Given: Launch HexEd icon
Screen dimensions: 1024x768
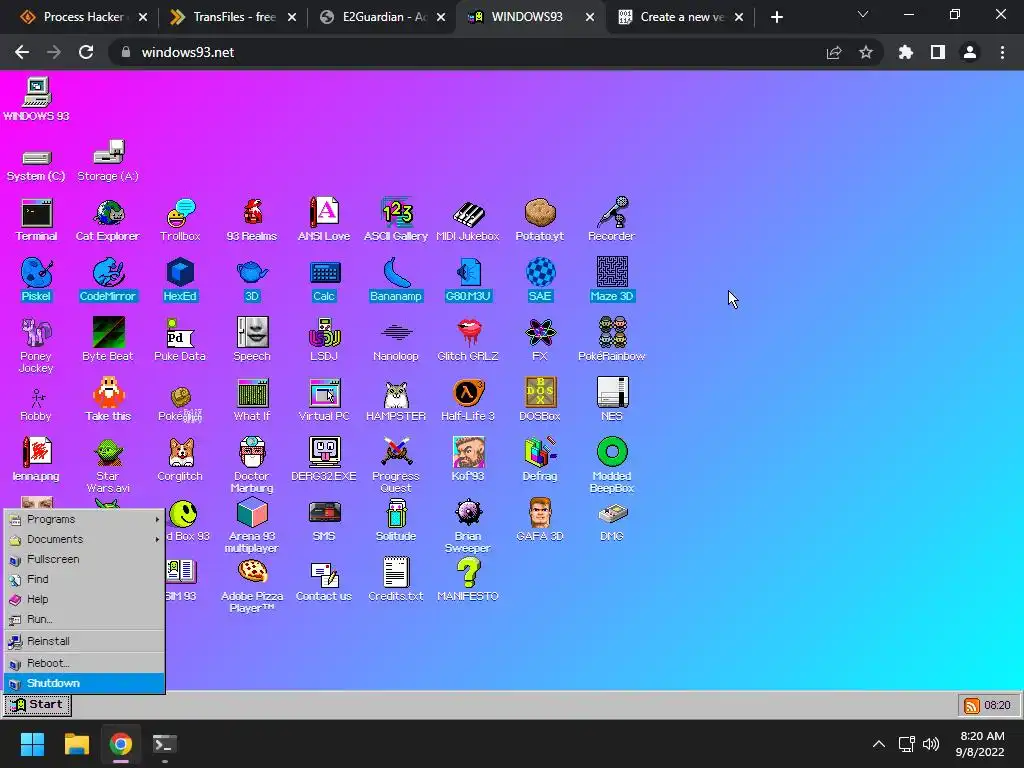Looking at the screenshot, I should [180, 280].
